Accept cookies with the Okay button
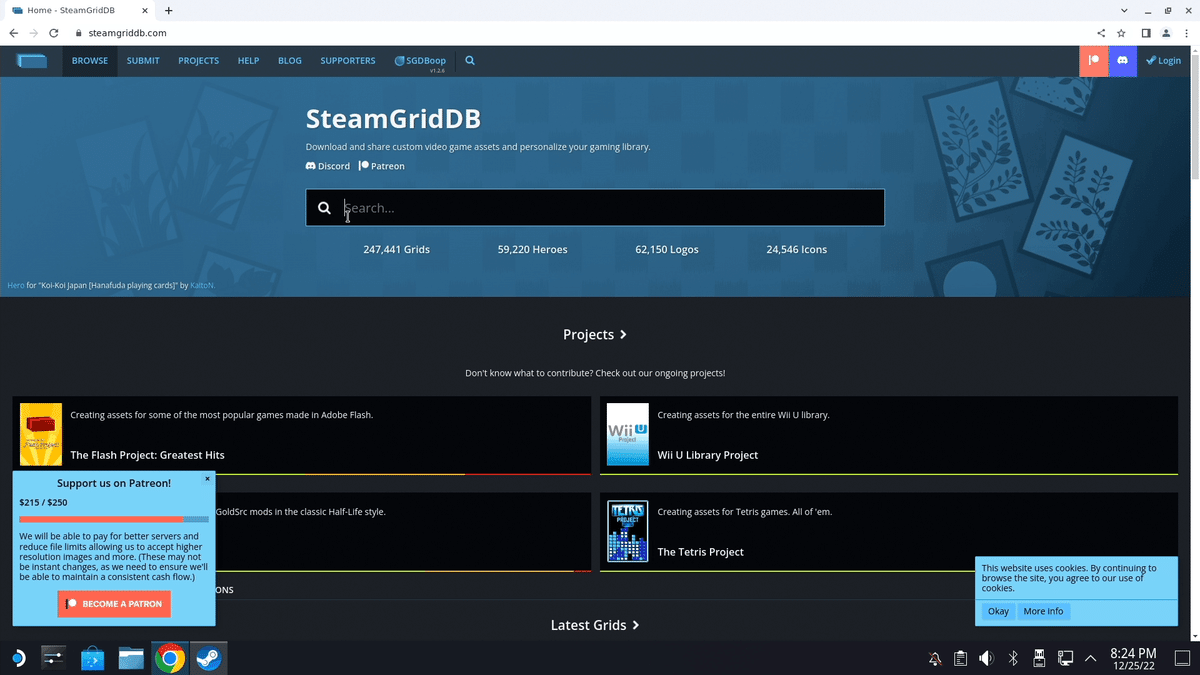1200x675 pixels. (998, 611)
